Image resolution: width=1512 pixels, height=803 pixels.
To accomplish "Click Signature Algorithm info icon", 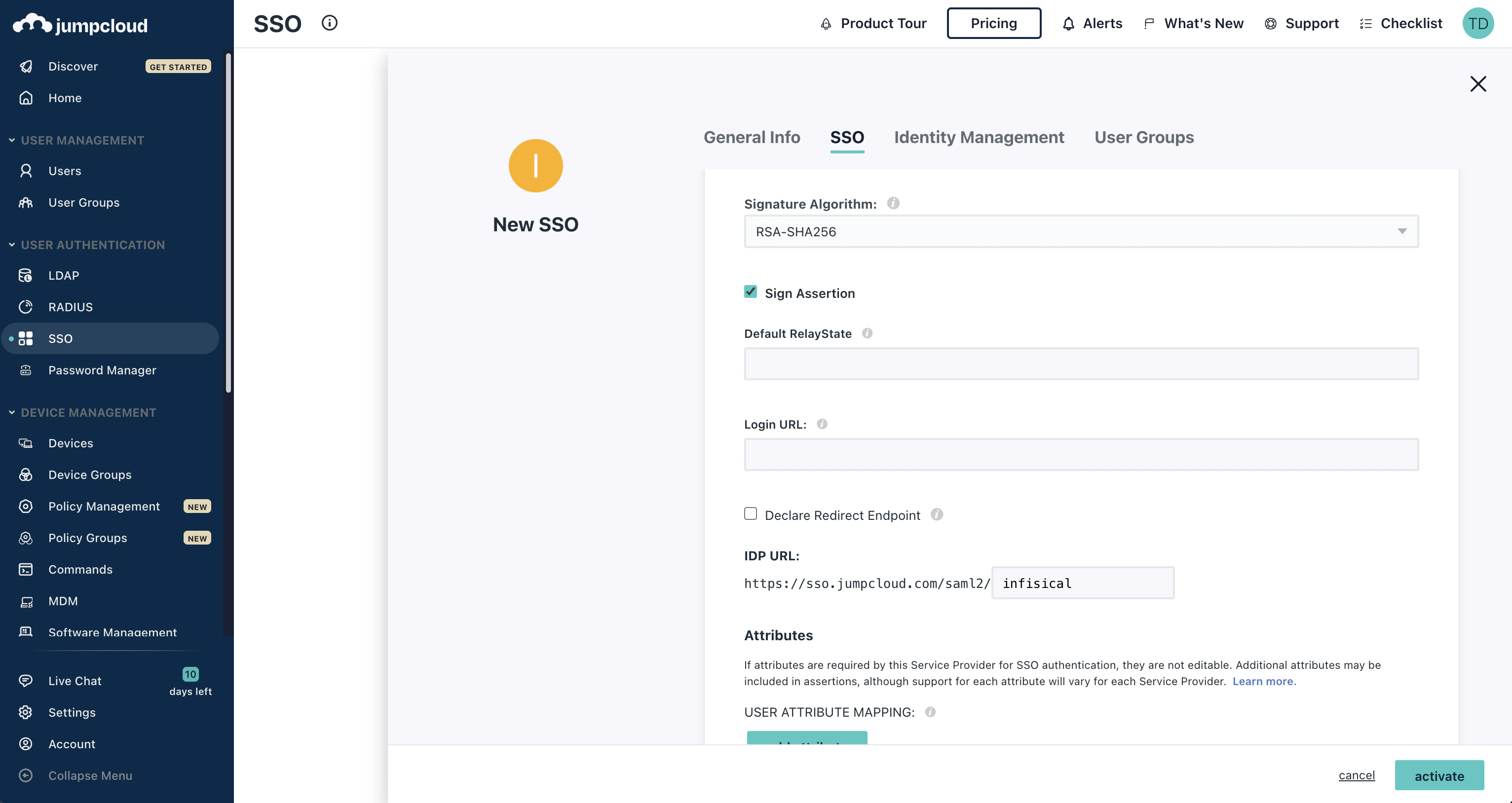I will [893, 203].
